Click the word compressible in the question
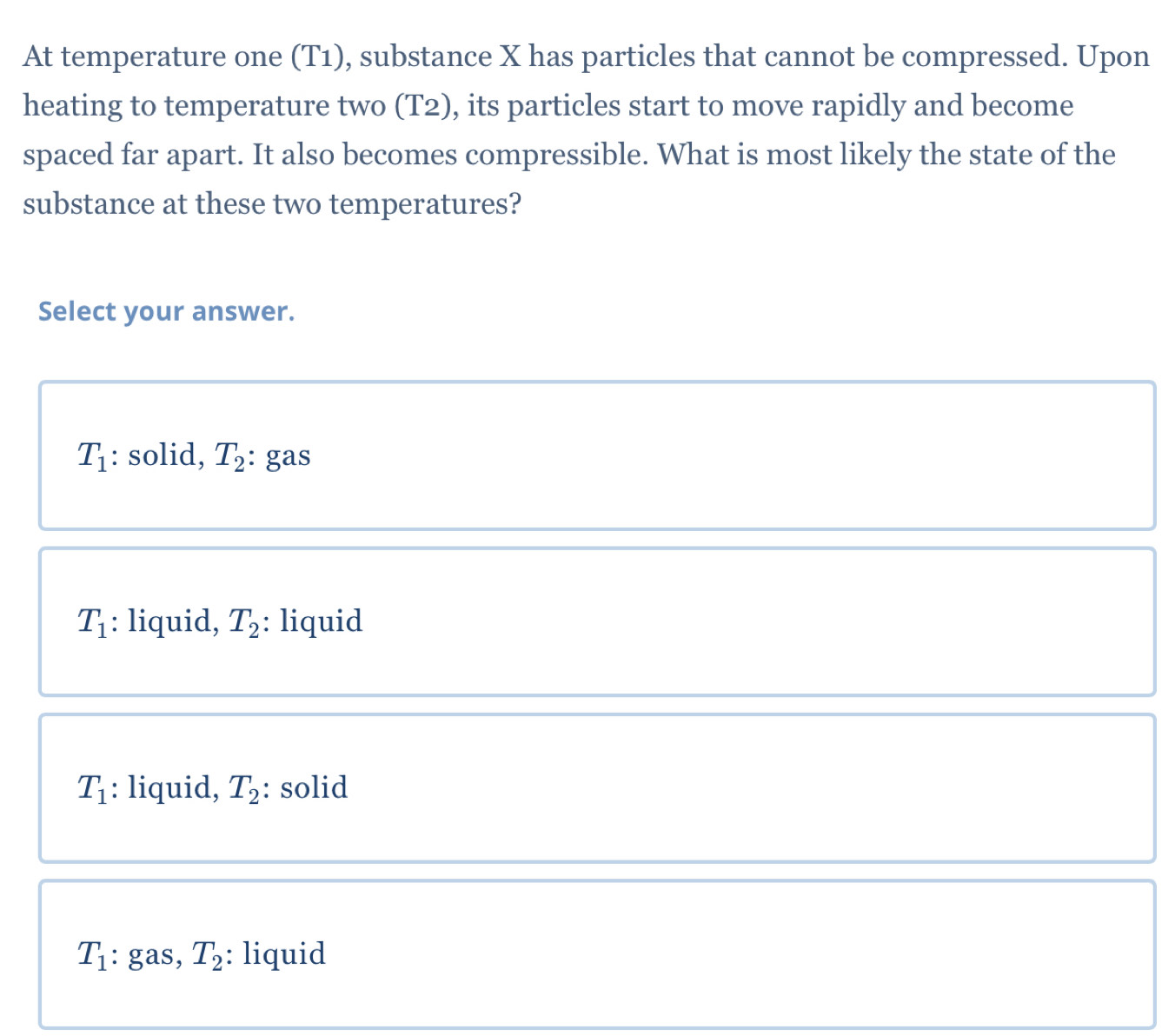Viewport: 1175px width, 1036px height. (x=554, y=154)
